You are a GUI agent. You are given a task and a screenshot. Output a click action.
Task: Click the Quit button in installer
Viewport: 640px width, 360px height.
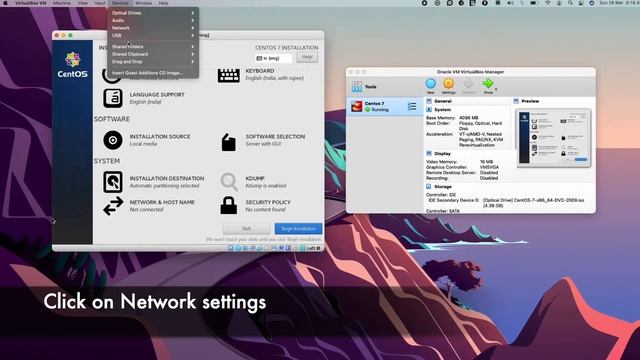coord(246,229)
